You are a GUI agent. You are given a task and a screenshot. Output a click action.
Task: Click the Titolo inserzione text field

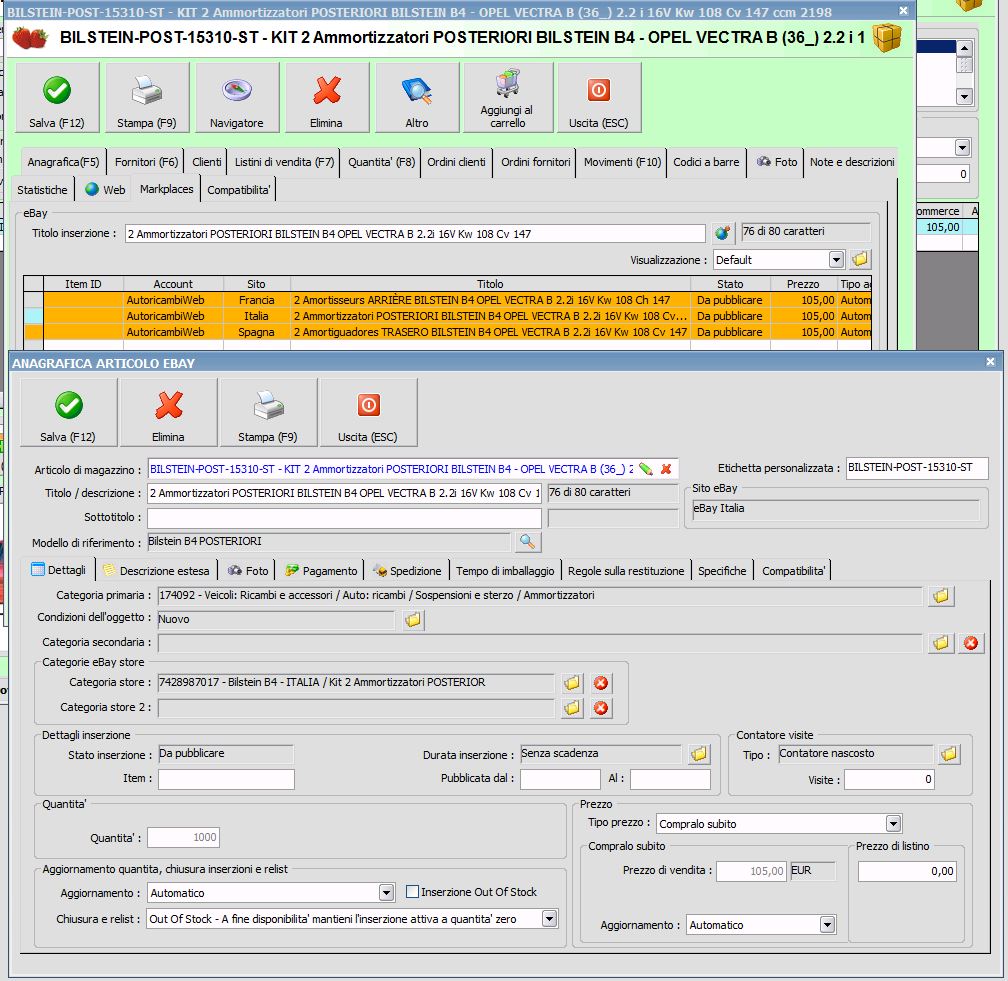[x=415, y=234]
